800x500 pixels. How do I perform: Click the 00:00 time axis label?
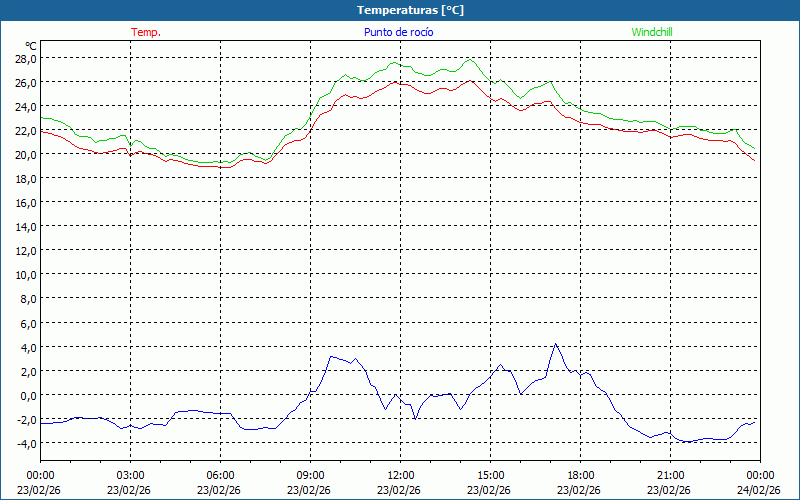click(x=40, y=475)
